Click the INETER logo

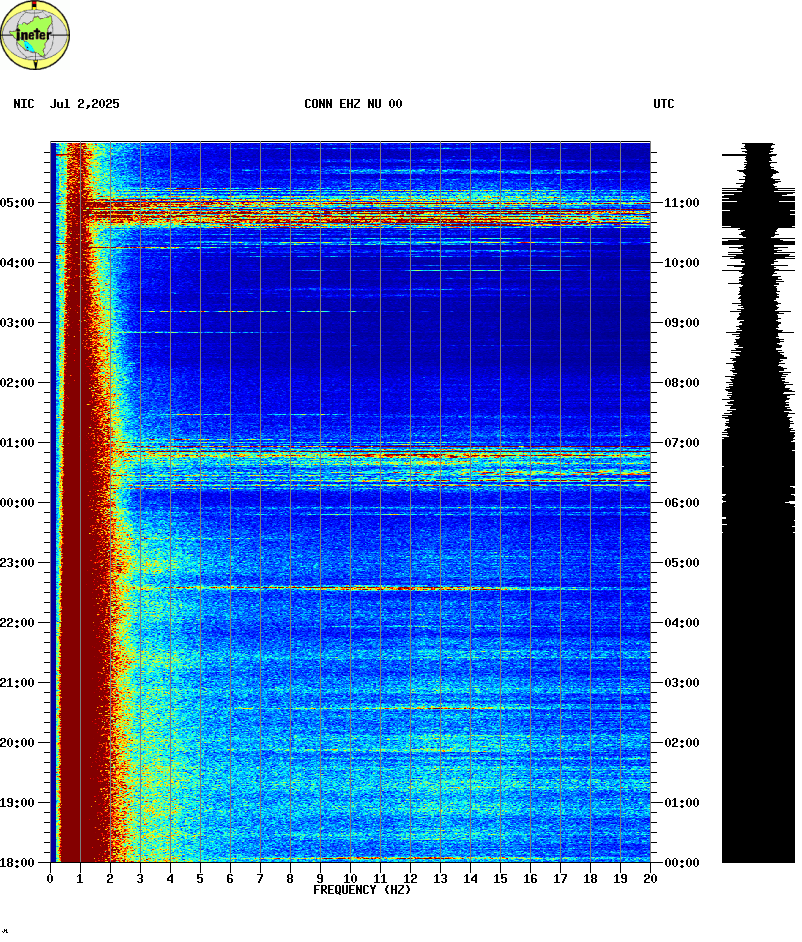pos(35,35)
